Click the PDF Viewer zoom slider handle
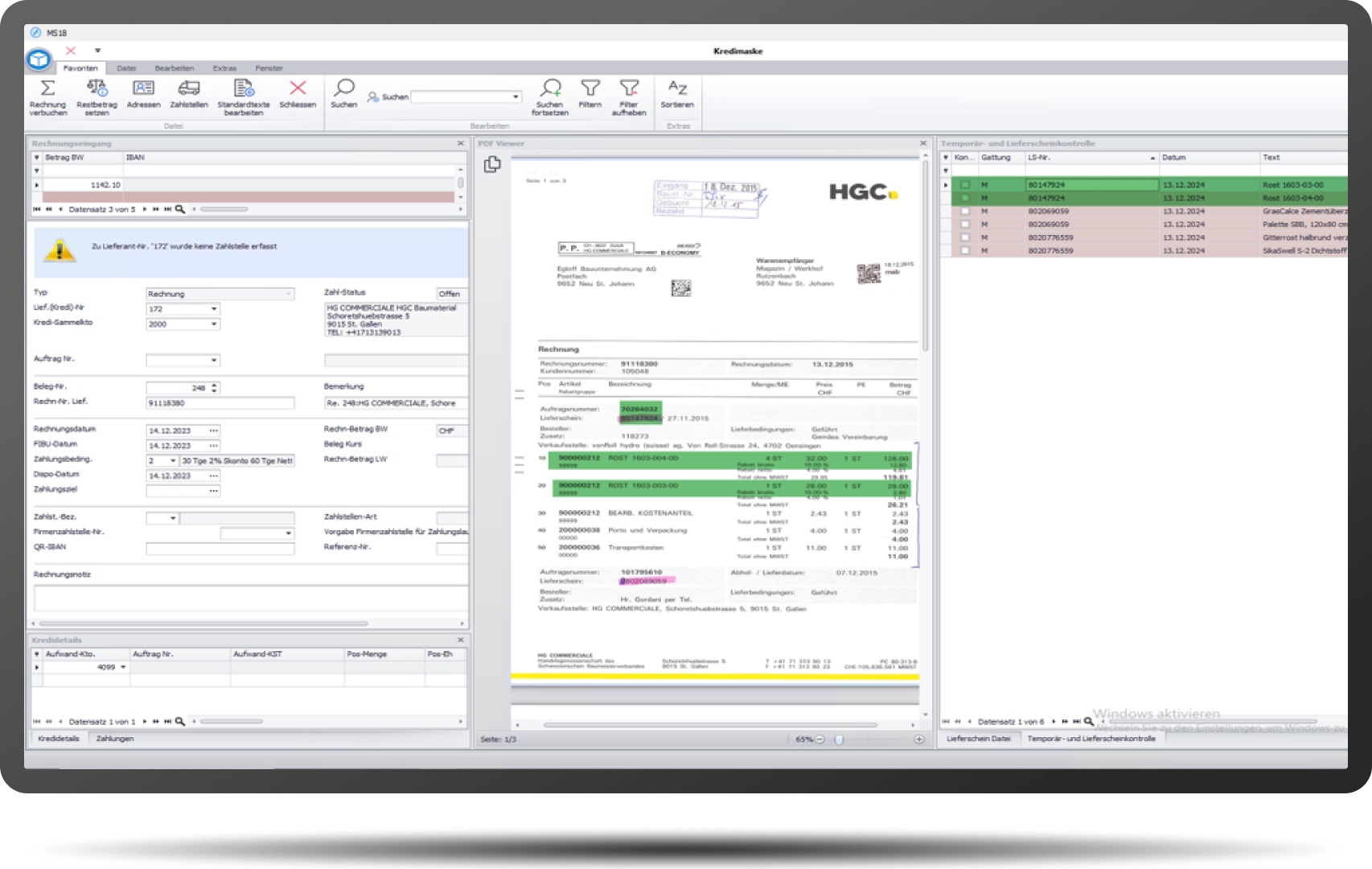 (x=839, y=739)
